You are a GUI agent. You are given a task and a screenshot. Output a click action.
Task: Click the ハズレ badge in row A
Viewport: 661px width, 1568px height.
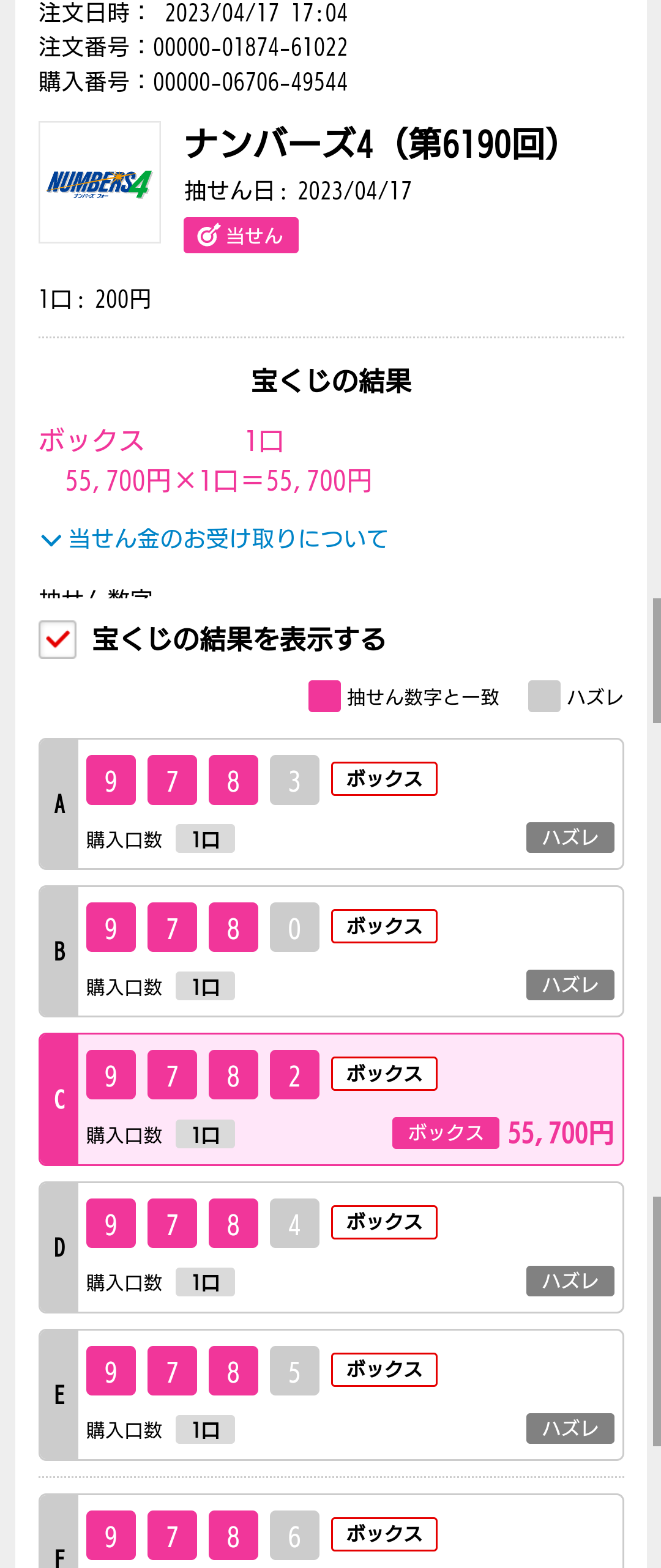[x=570, y=838]
